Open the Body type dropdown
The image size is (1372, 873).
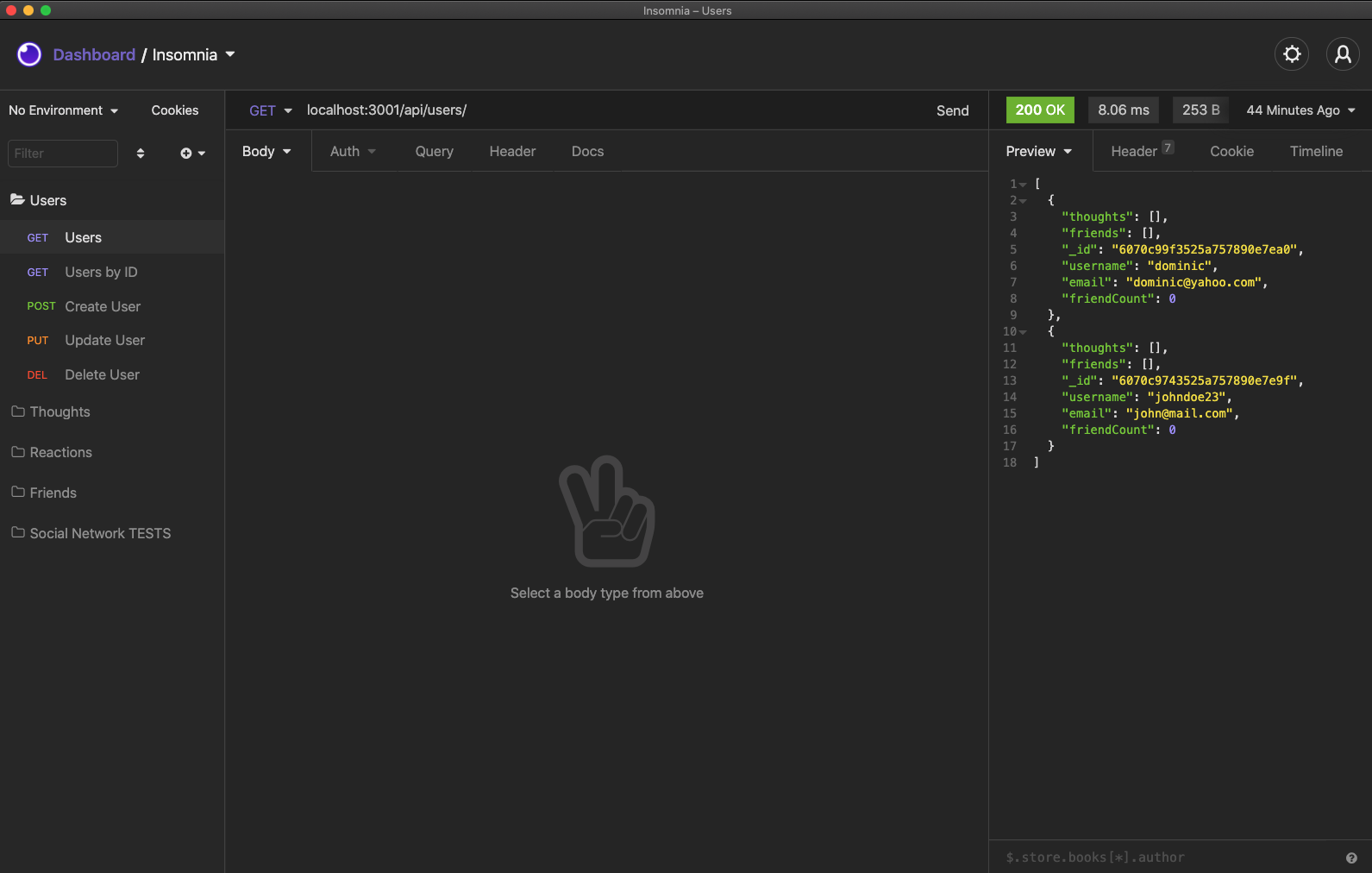click(x=266, y=151)
